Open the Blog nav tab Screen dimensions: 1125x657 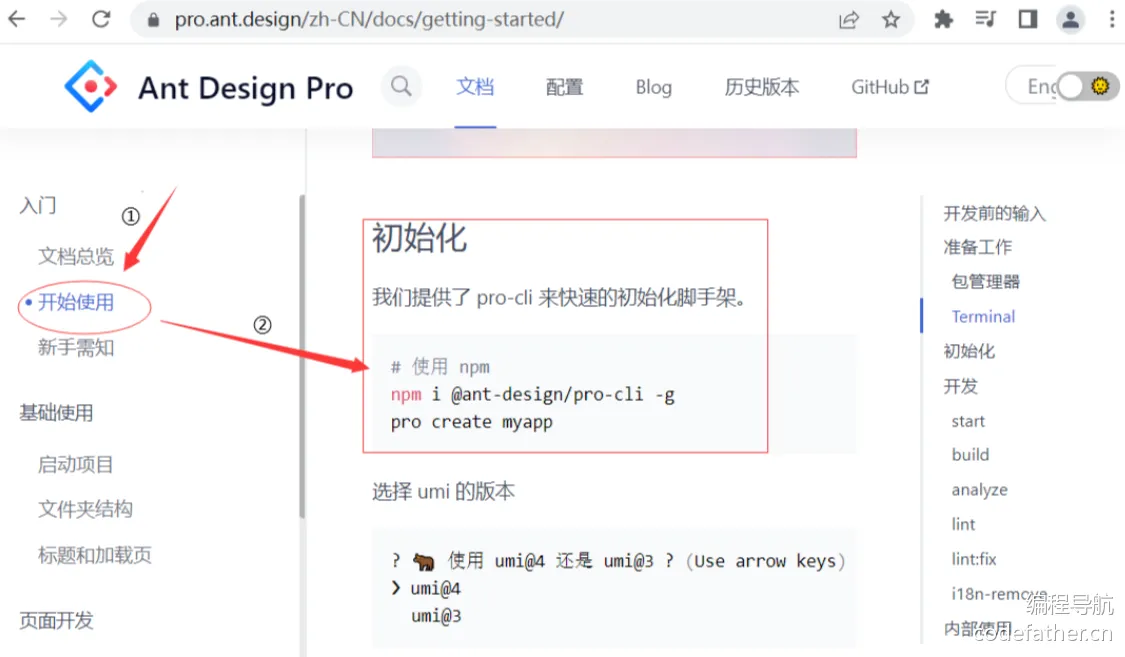click(654, 88)
